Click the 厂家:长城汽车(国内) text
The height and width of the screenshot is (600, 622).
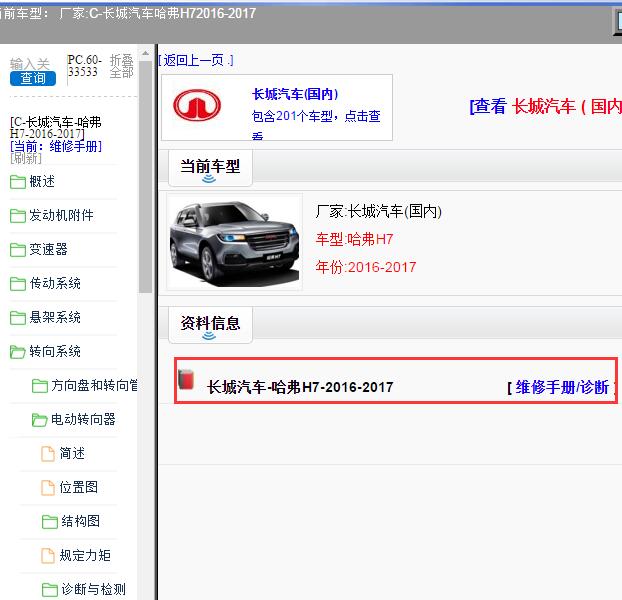tap(378, 211)
